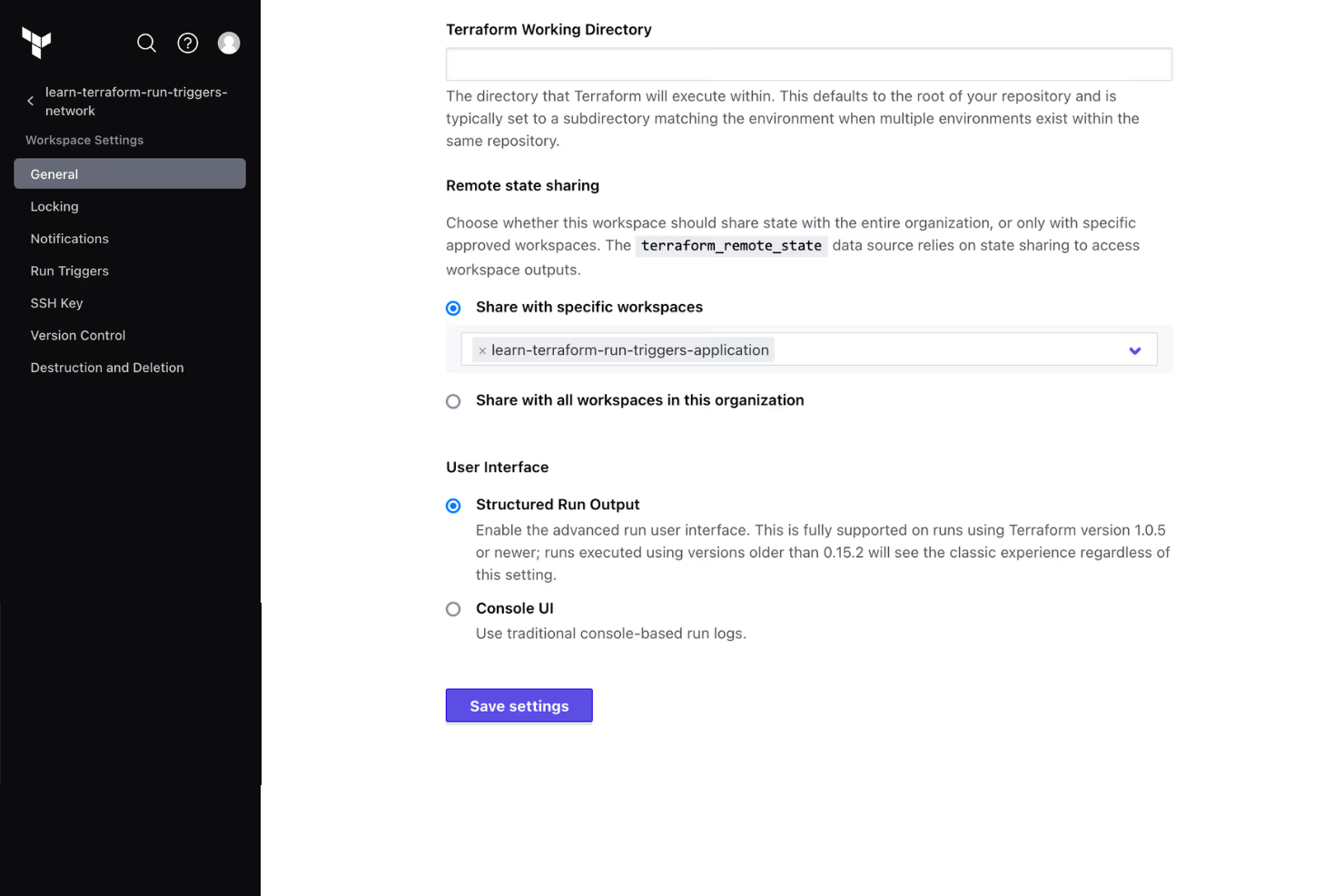
Task: Open the learn-terraform-run-triggers-network workspace link
Action: tap(136, 101)
